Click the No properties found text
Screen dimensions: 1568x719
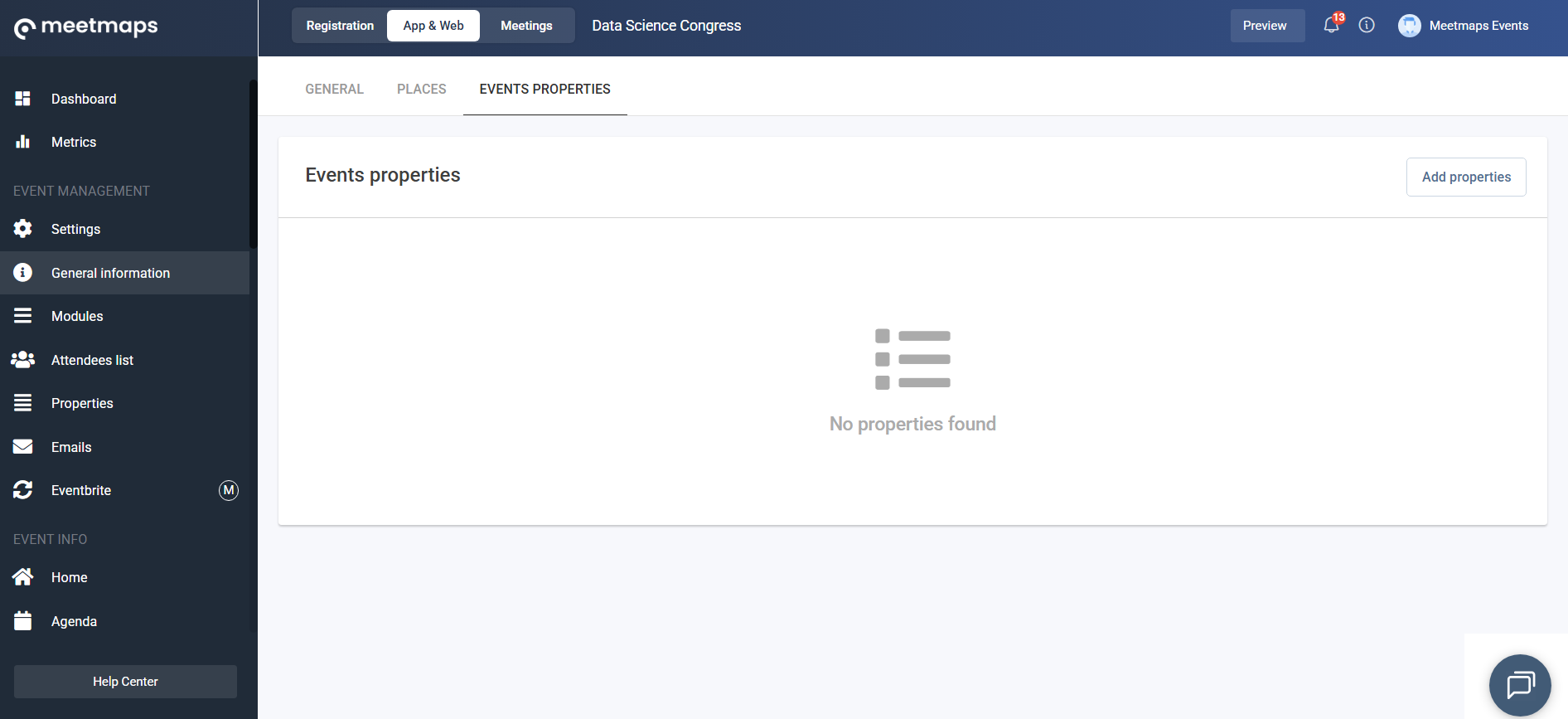click(912, 424)
